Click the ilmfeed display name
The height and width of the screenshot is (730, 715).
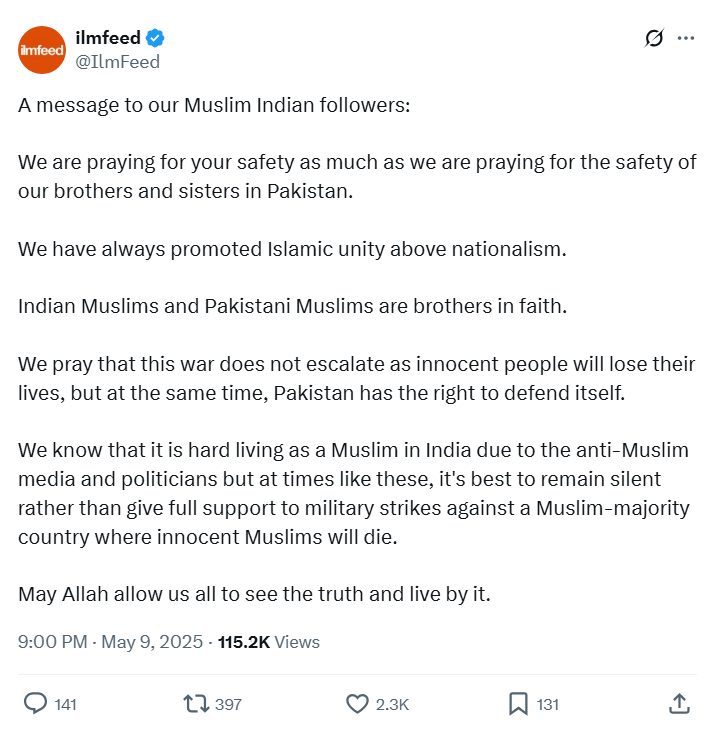108,39
